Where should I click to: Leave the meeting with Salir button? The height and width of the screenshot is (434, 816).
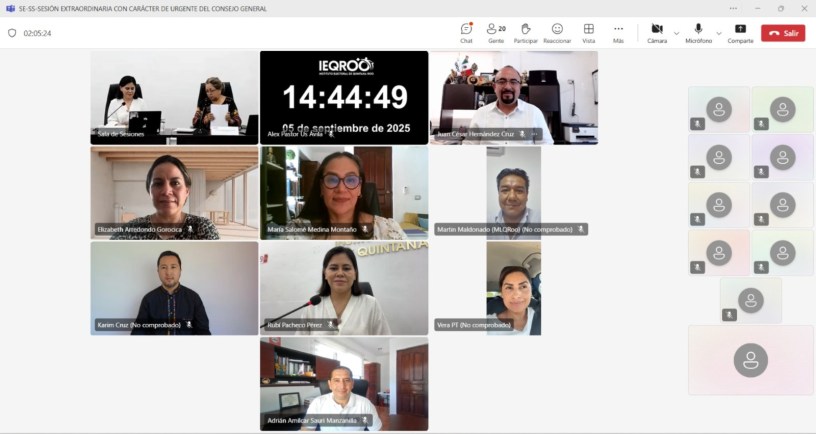pyautogui.click(x=783, y=33)
